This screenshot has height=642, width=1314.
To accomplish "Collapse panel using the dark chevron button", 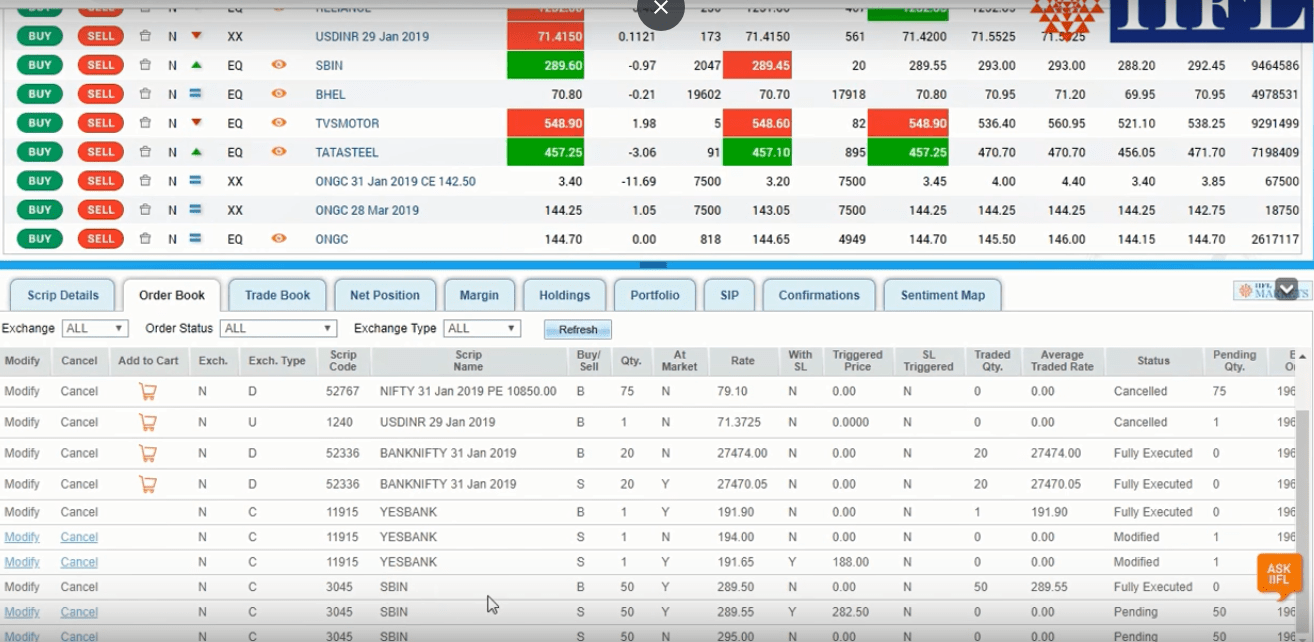I will click(1287, 288).
